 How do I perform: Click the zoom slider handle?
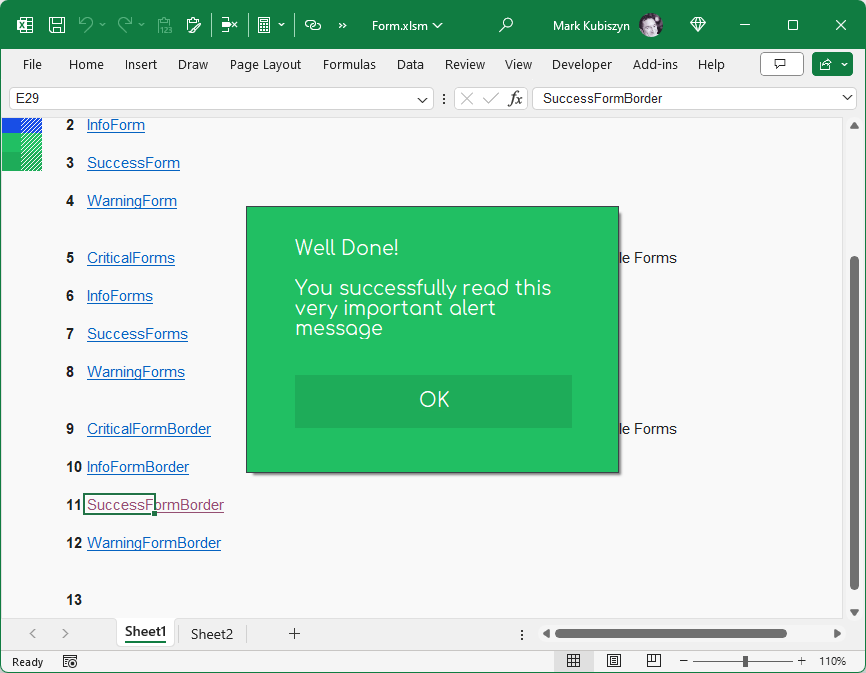click(x=745, y=661)
